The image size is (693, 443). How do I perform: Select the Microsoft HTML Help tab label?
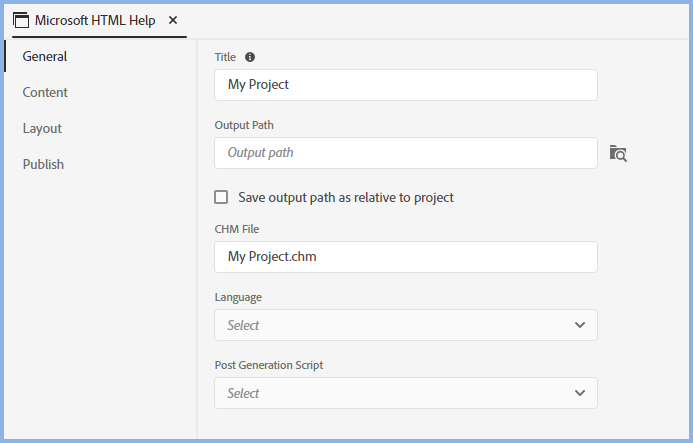(95, 20)
